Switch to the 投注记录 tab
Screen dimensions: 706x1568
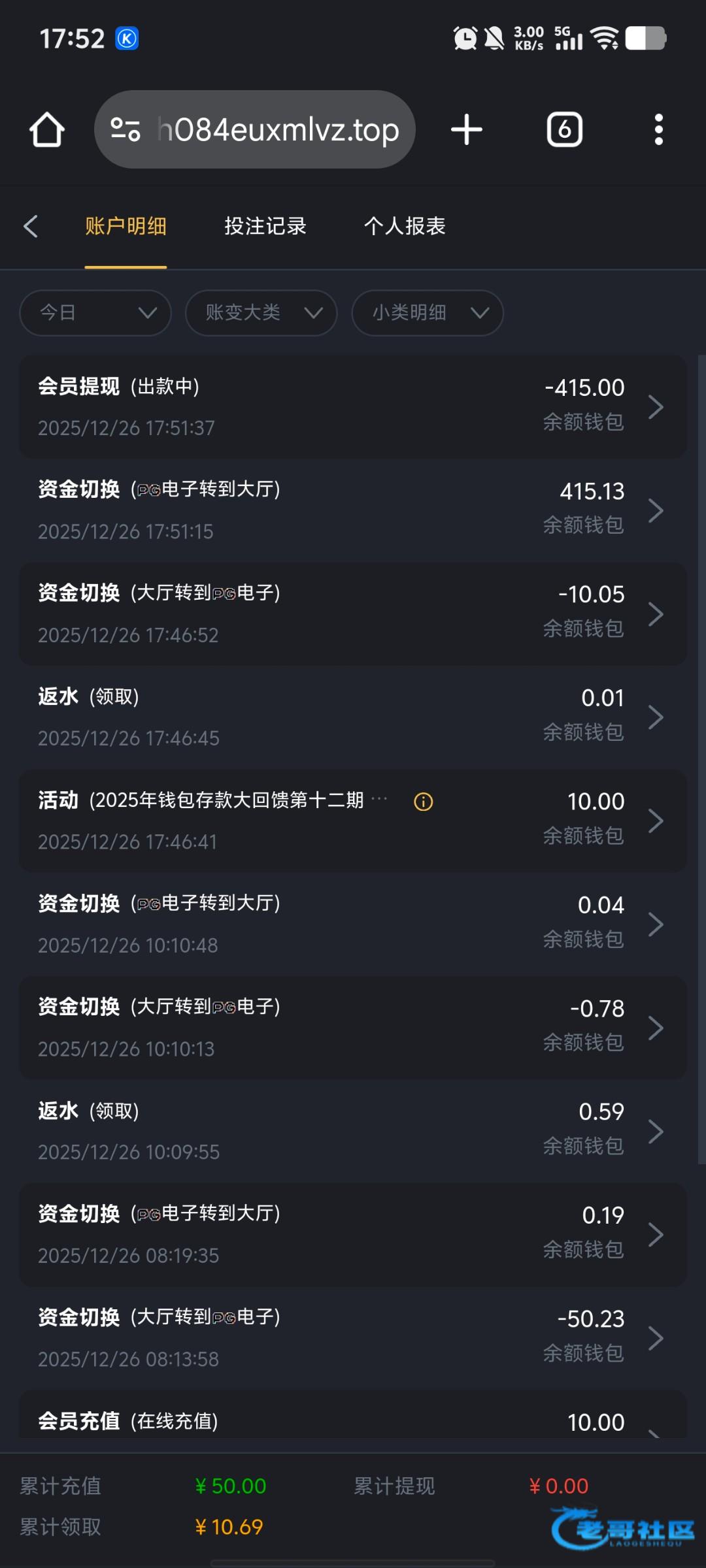point(265,227)
